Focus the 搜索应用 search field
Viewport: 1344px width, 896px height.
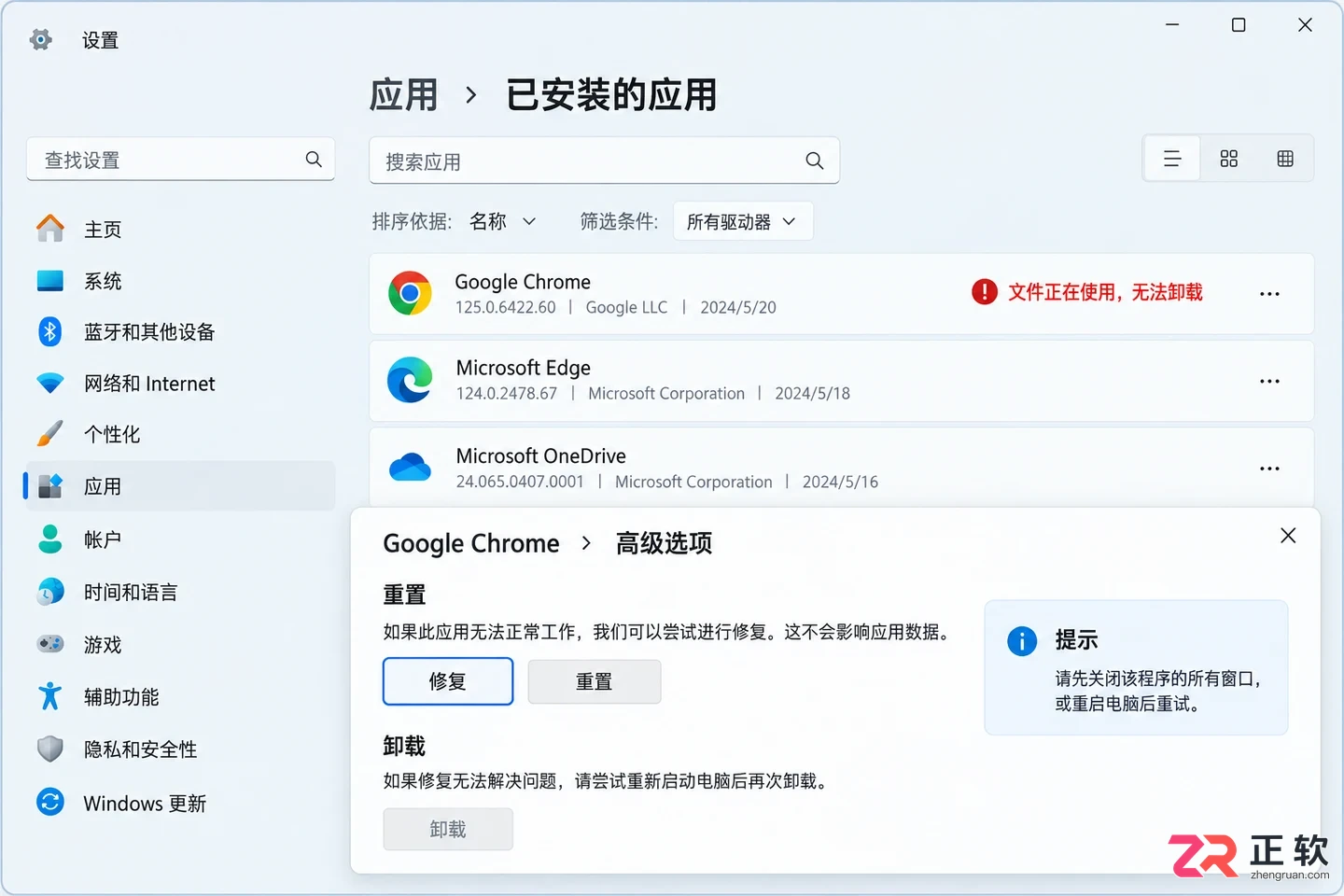point(605,161)
